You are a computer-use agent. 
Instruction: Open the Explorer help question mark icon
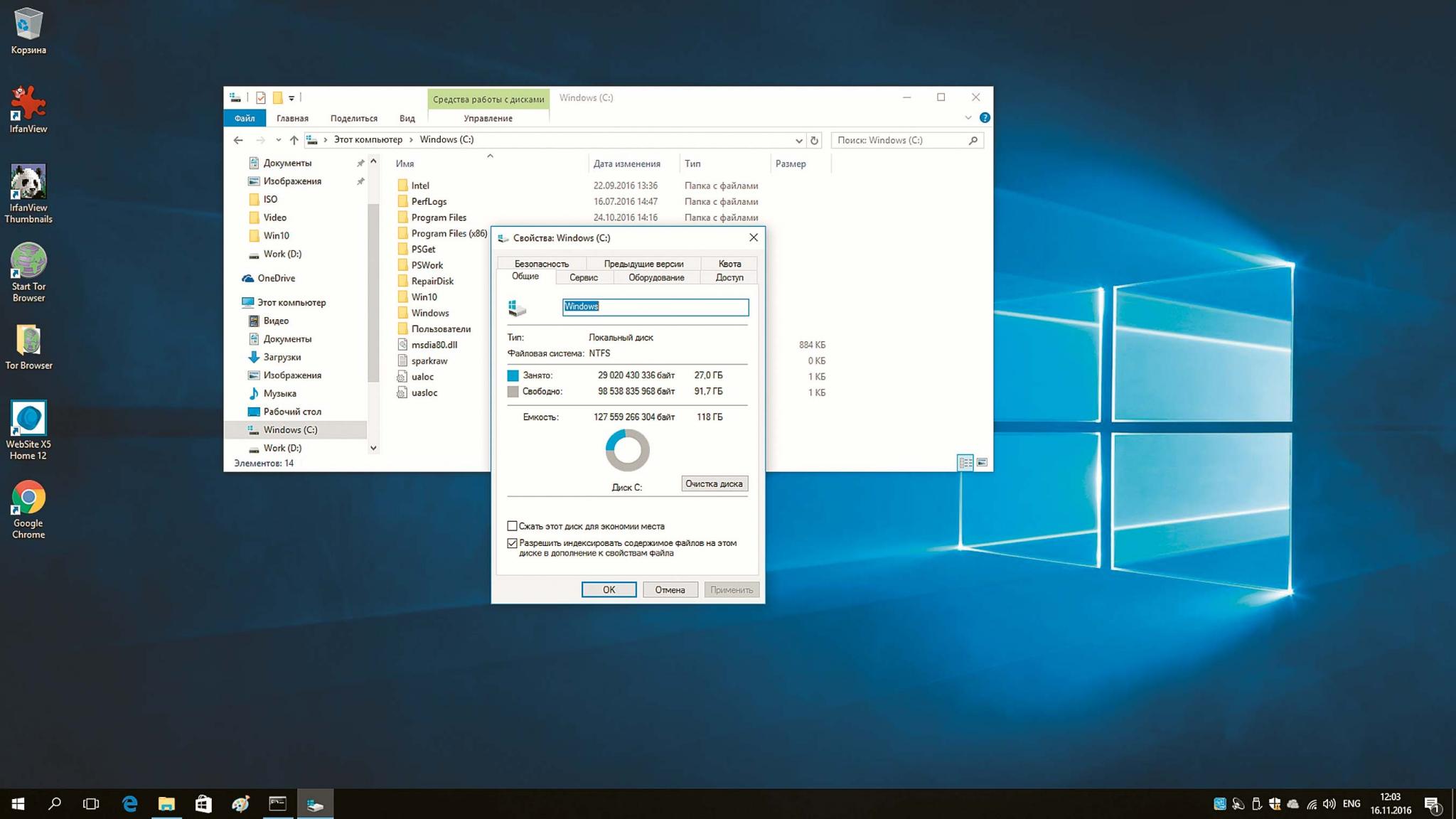tap(985, 118)
